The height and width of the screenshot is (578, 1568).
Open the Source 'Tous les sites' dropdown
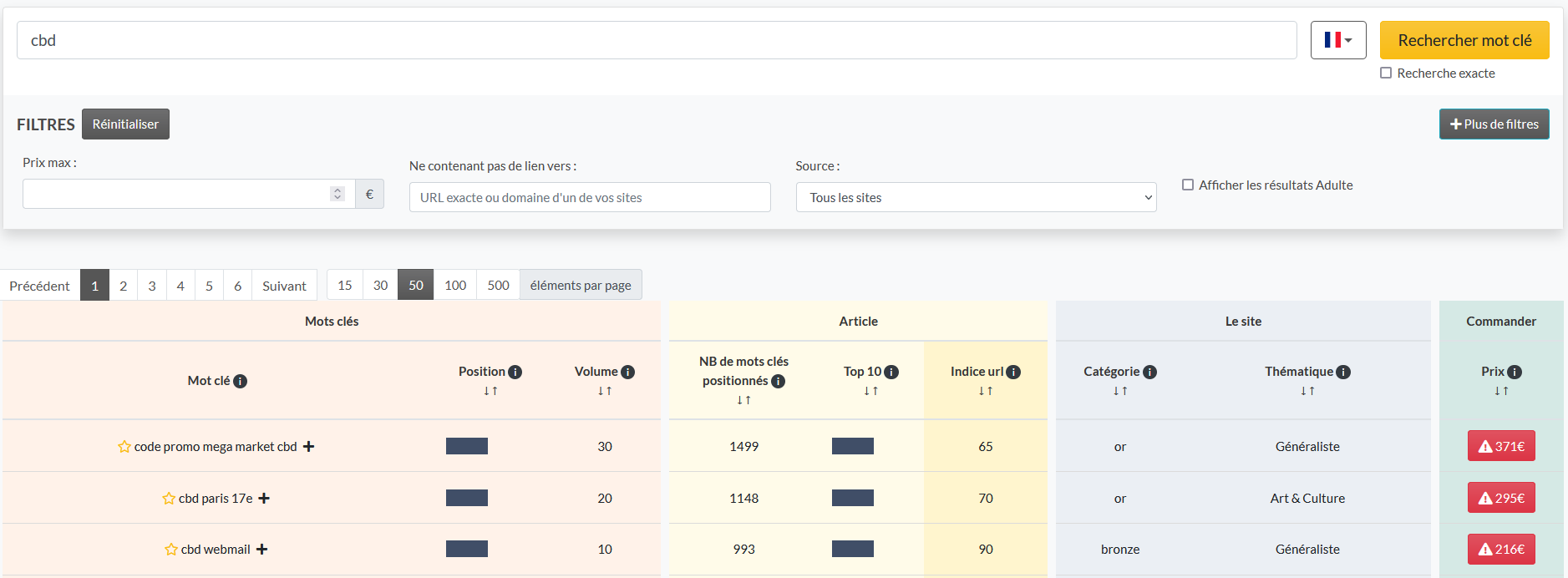[976, 198]
